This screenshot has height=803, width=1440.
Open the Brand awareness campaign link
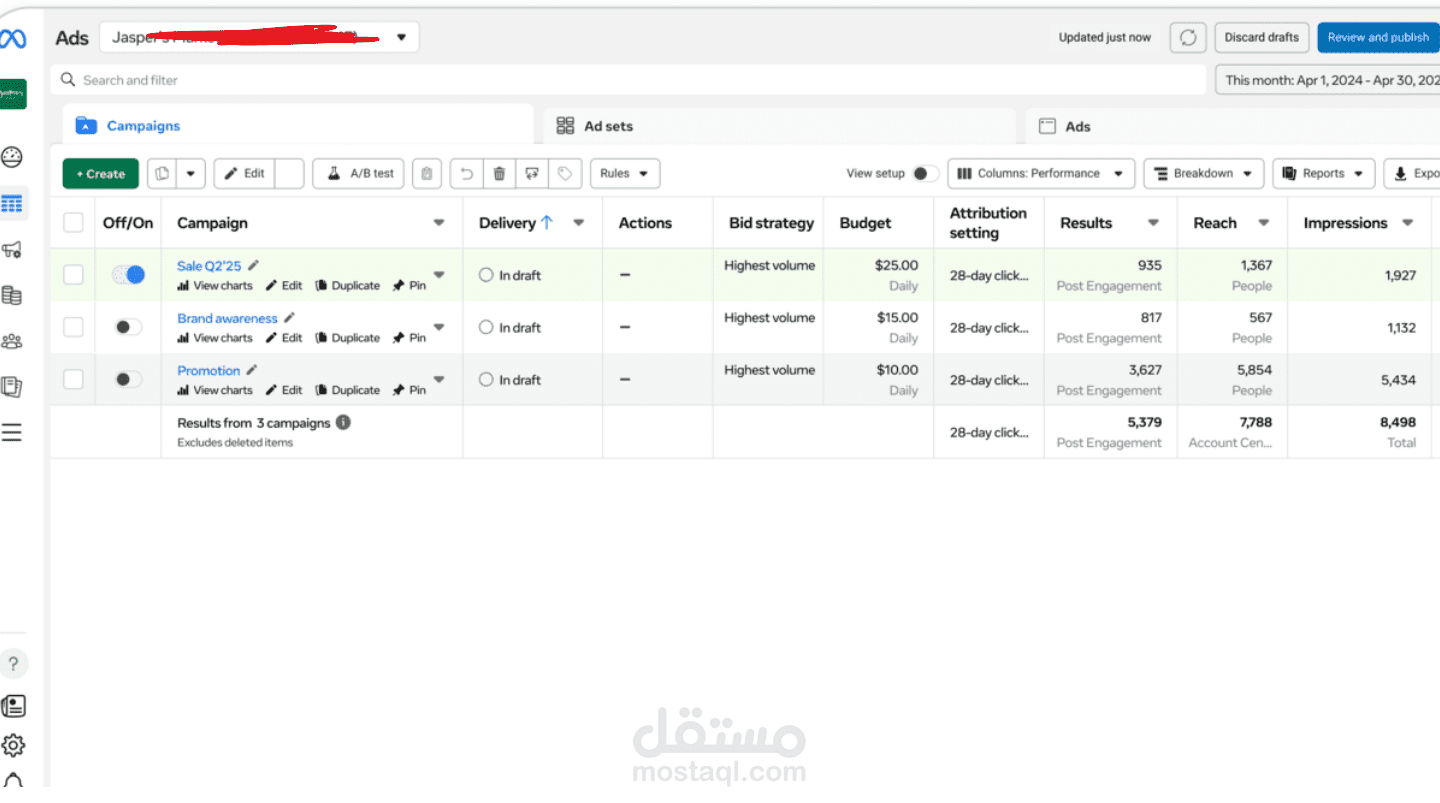pos(227,318)
